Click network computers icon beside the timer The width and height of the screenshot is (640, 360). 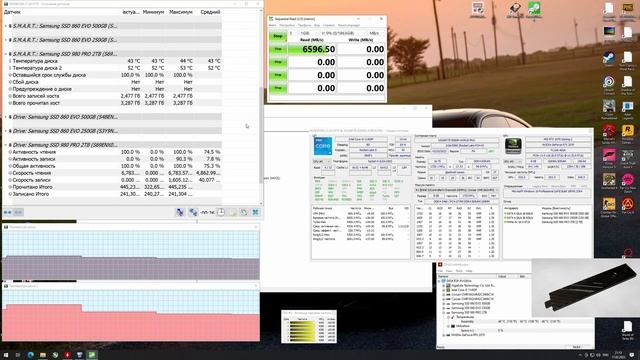pos(193,212)
